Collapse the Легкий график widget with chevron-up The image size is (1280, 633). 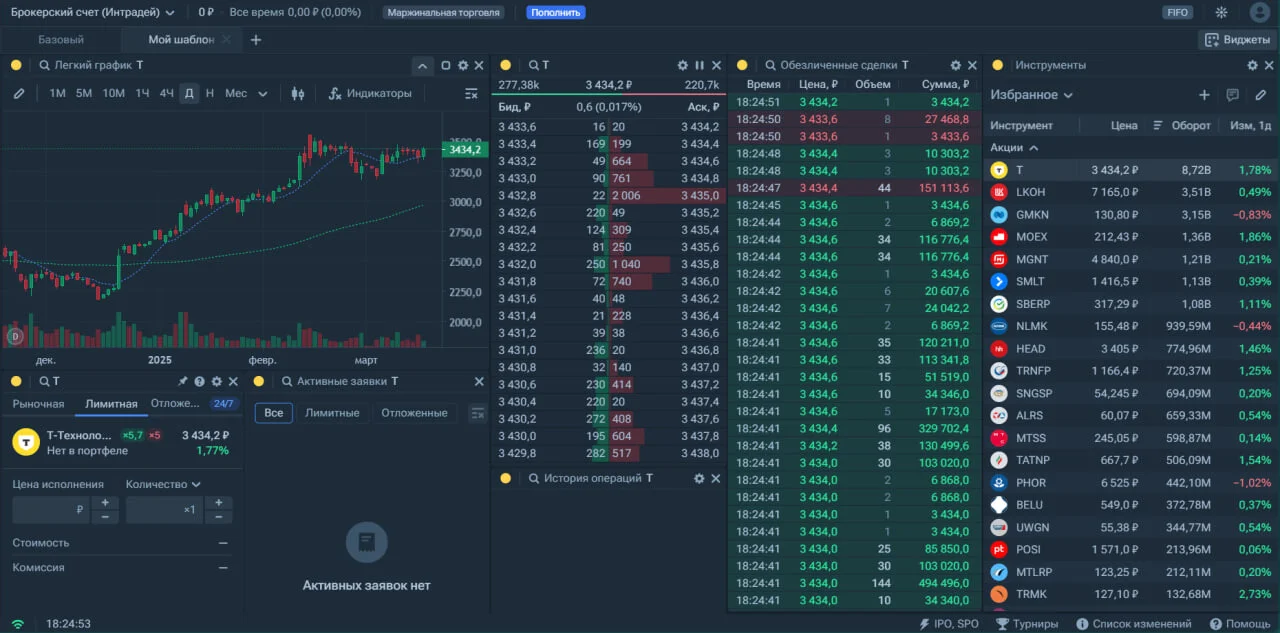[422, 65]
